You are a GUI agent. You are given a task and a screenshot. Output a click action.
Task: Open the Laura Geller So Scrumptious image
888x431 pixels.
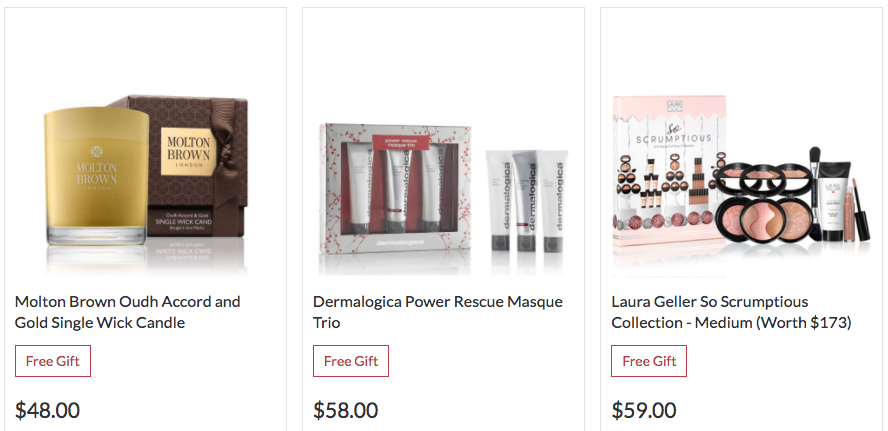point(741,186)
